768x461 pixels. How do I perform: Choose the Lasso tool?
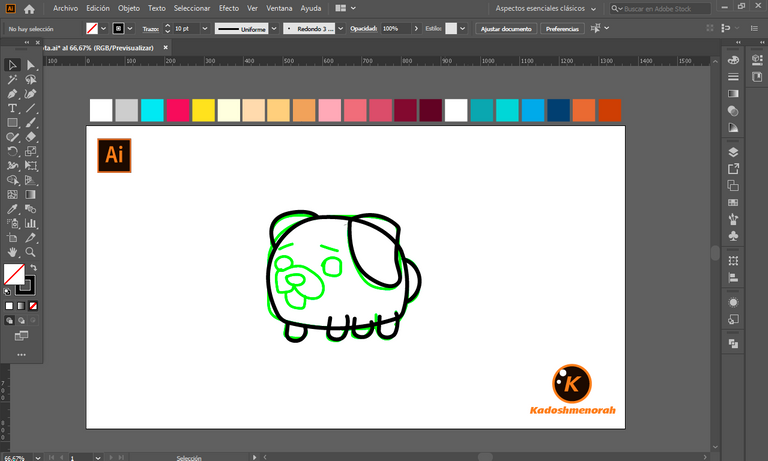30,79
